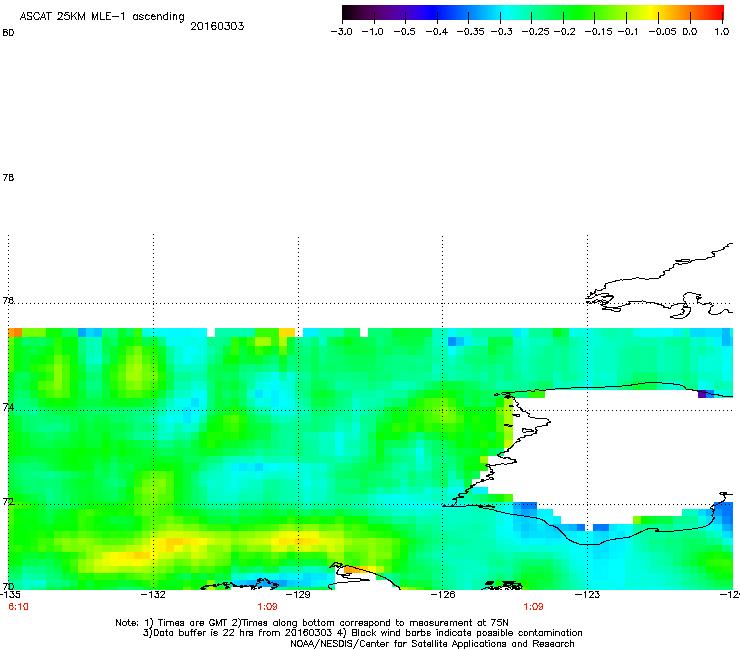Select the -3.0 color scale label
This screenshot has width=740, height=650.
tap(341, 32)
